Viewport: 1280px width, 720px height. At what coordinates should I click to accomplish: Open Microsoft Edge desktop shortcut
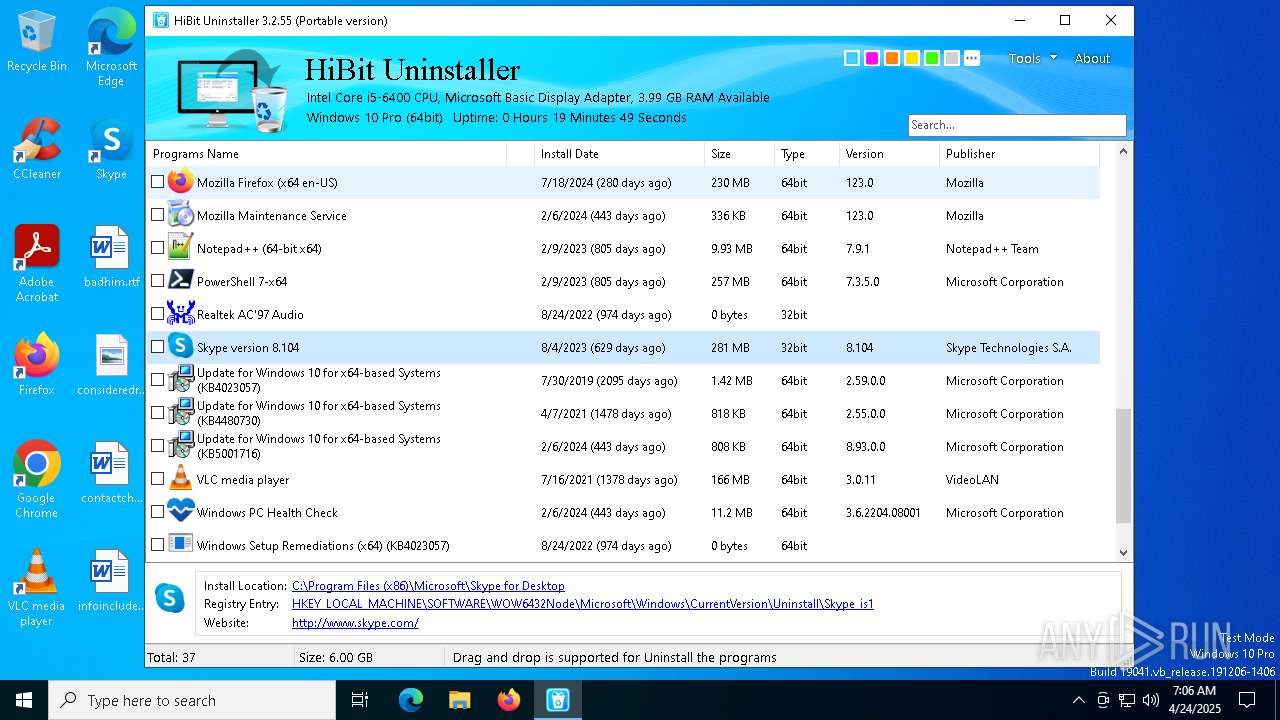(x=111, y=48)
